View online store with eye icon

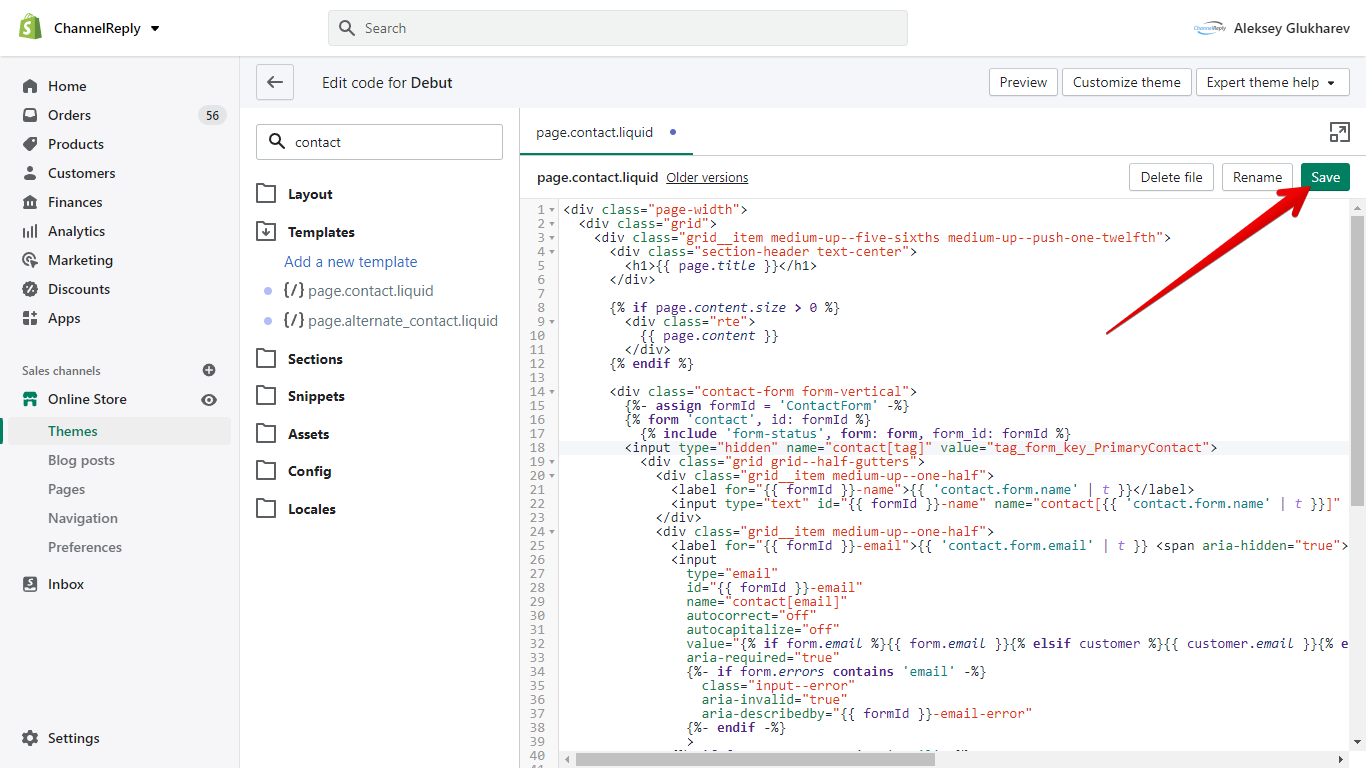(x=209, y=400)
